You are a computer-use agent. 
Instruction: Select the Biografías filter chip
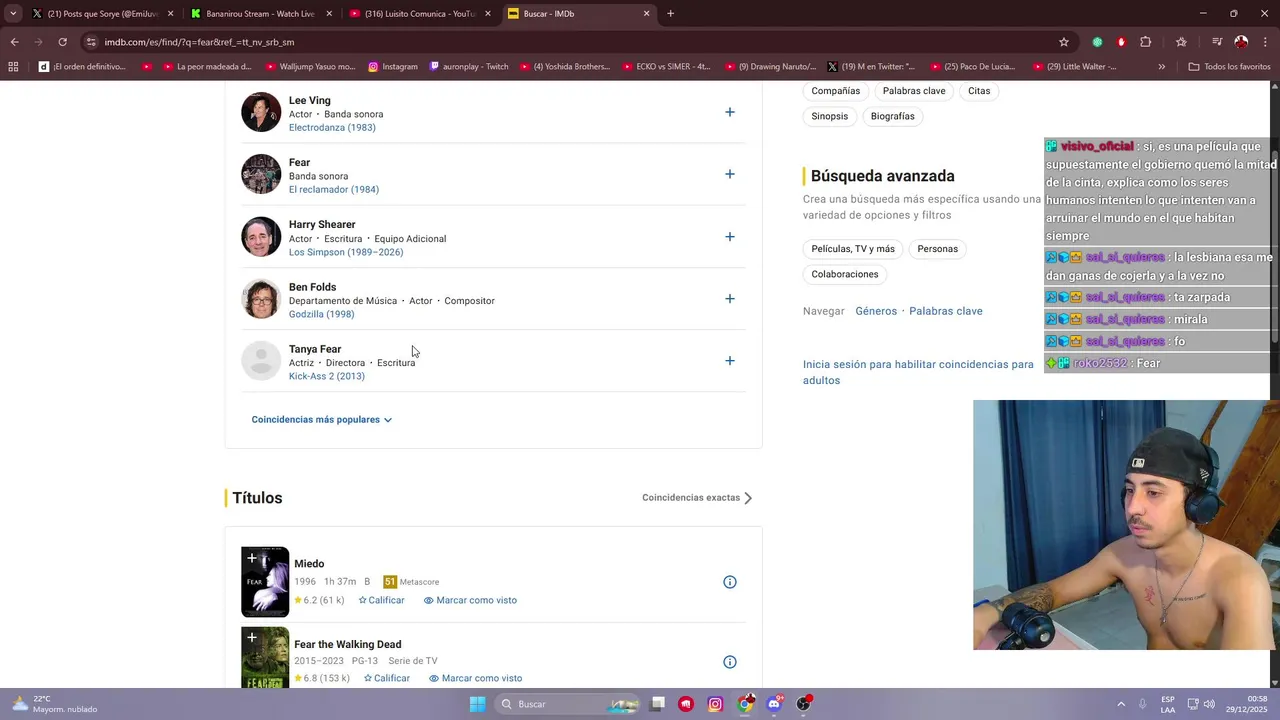coord(892,116)
